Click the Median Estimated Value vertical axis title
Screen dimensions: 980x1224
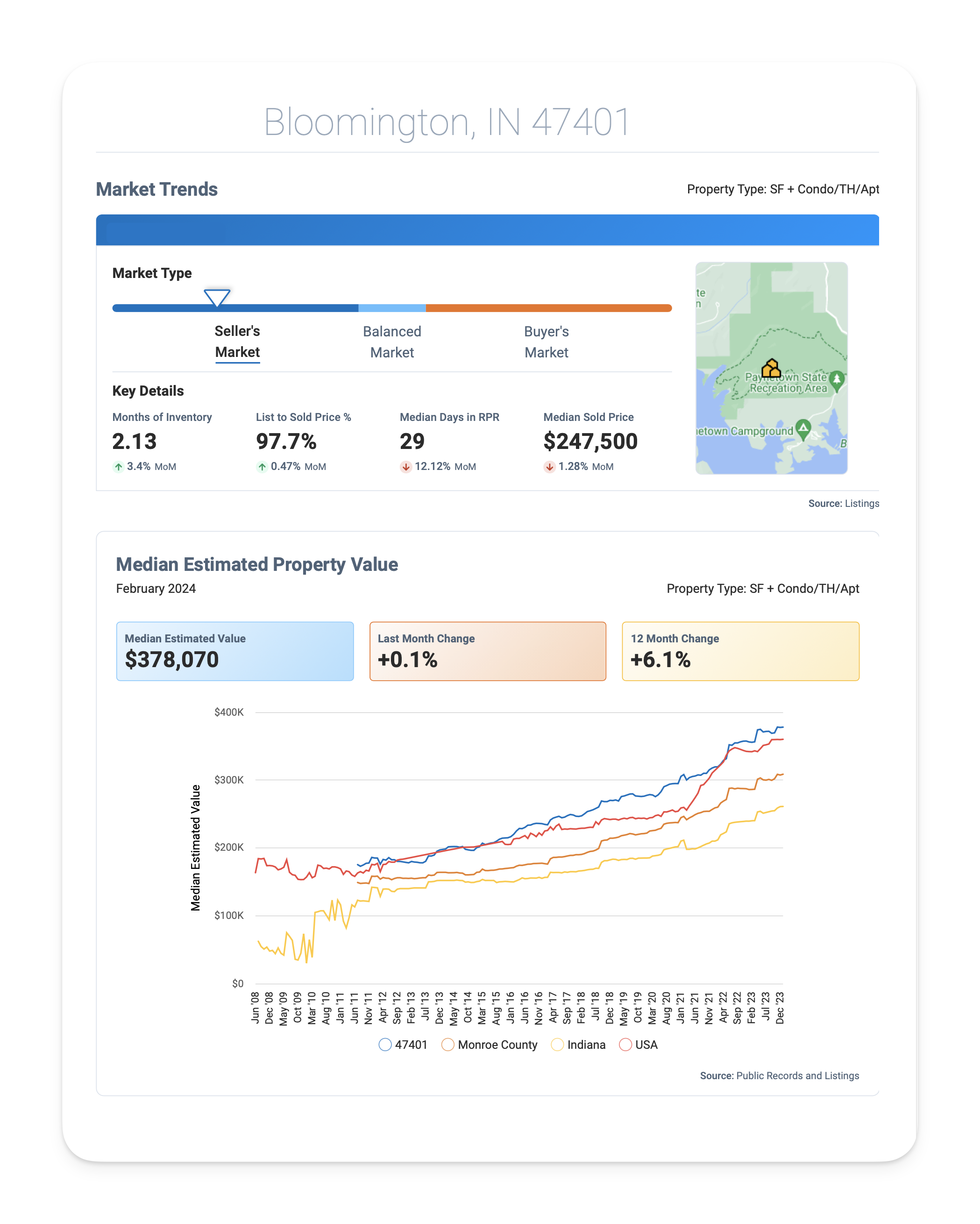pos(195,847)
